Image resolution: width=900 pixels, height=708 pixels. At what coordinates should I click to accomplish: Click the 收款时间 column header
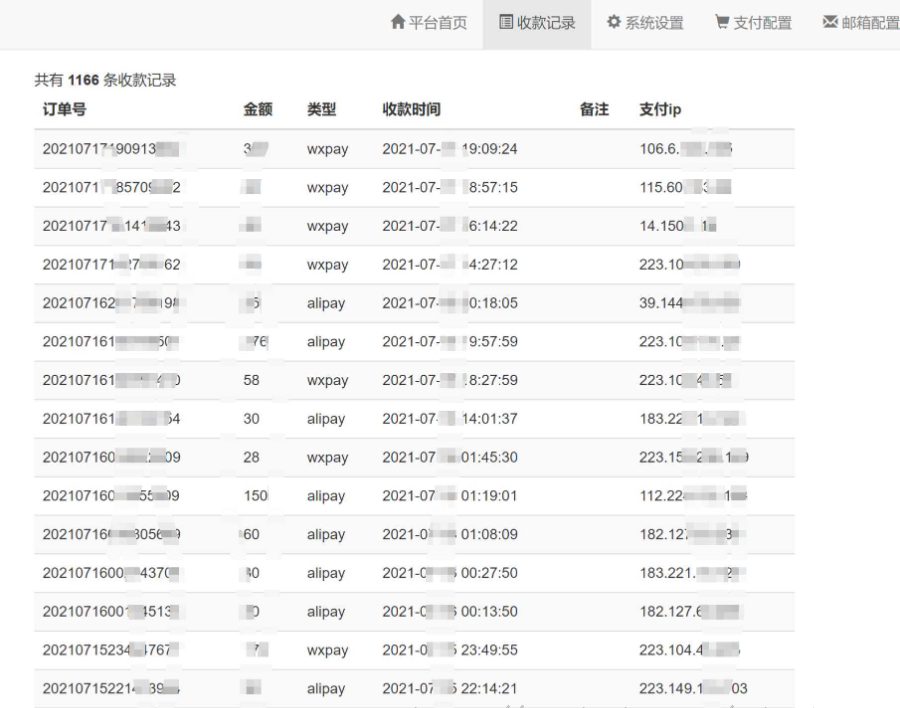(x=411, y=109)
